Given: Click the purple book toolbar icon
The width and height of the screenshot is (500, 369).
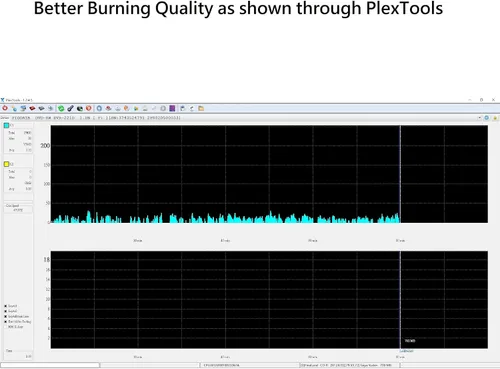Looking at the screenshot, I should [172, 108].
